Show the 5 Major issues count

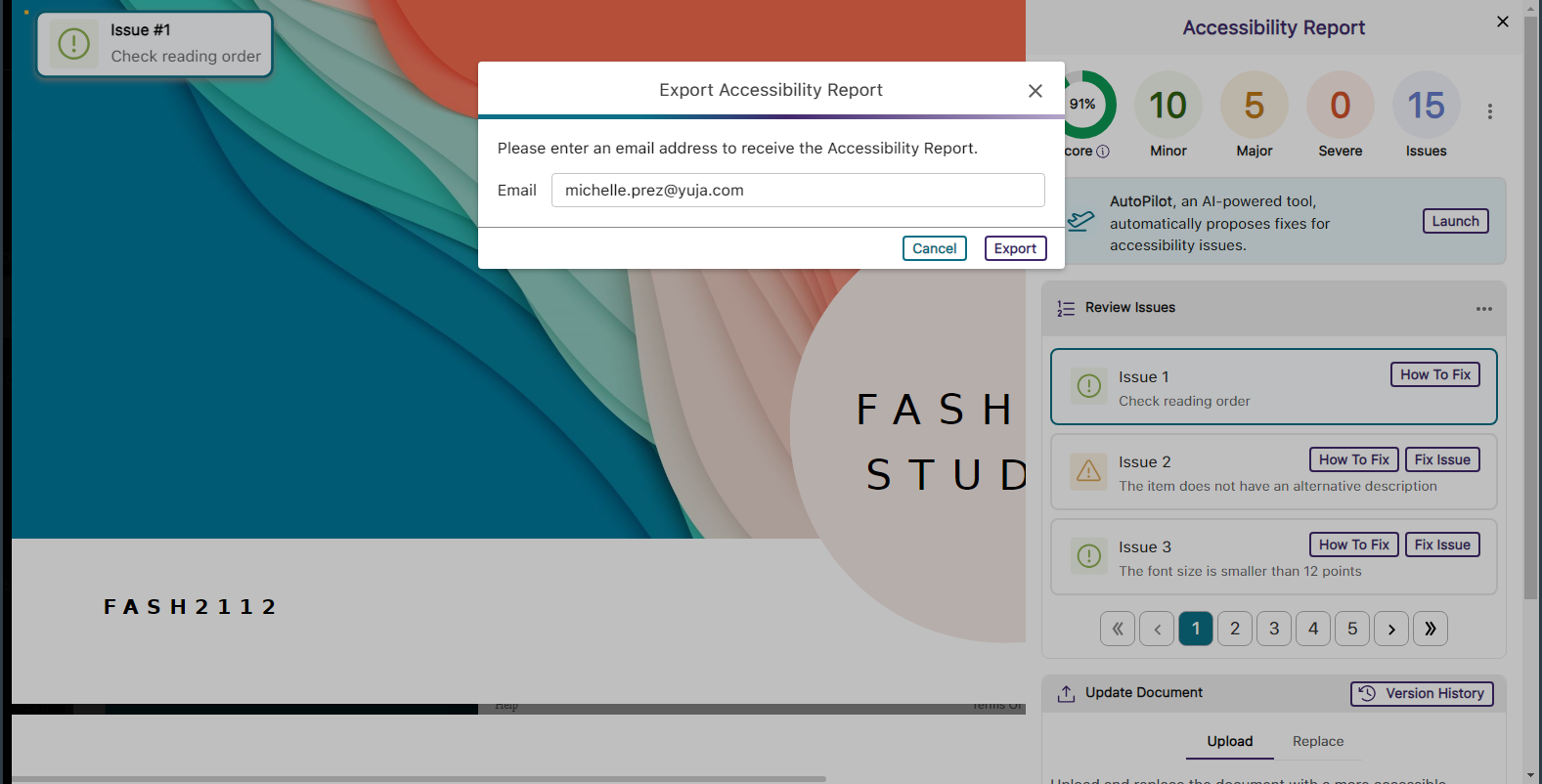pos(1254,106)
